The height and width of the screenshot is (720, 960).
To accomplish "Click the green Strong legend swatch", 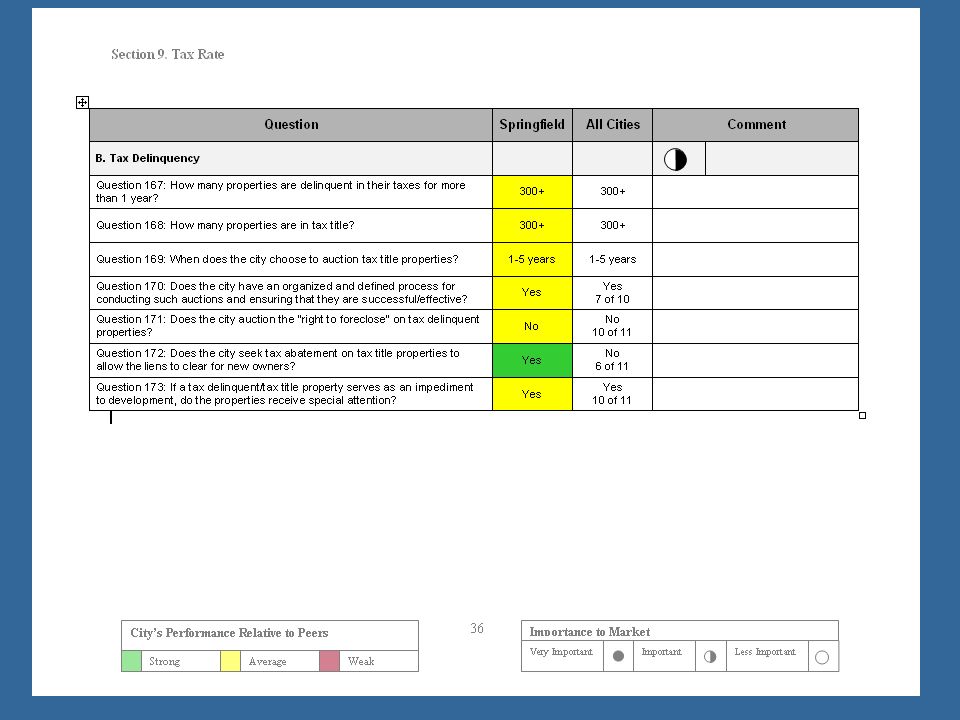I will 132,661.
